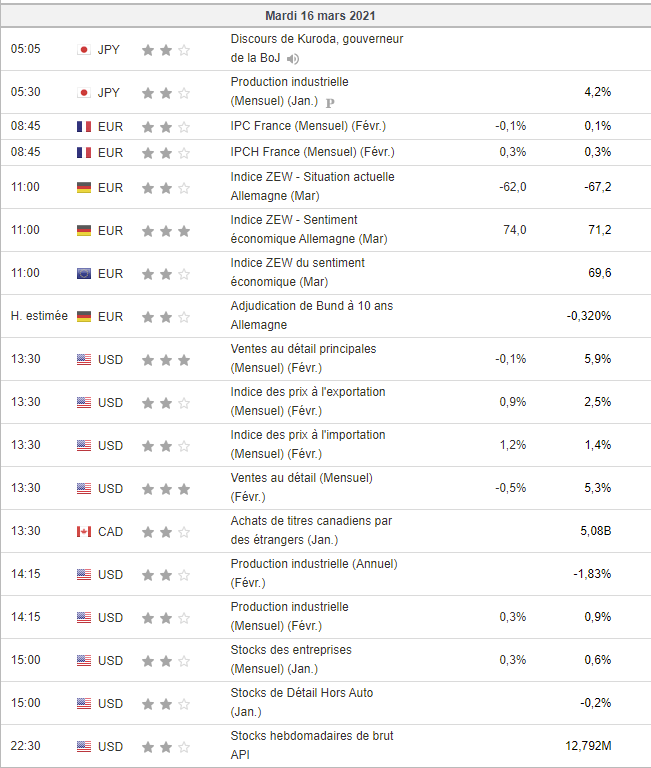Open Indice des prix à l'exportation event
Screen dimensions: 651x768
[307, 392]
